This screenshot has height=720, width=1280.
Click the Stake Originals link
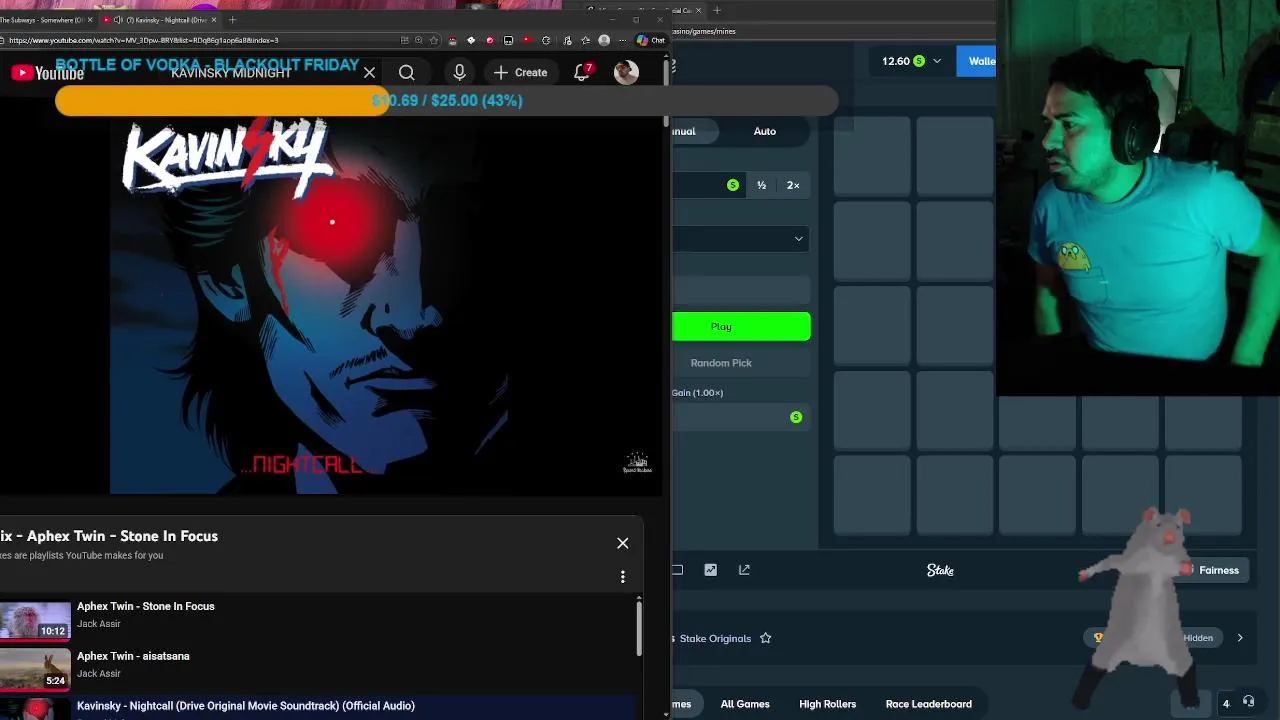pos(714,638)
